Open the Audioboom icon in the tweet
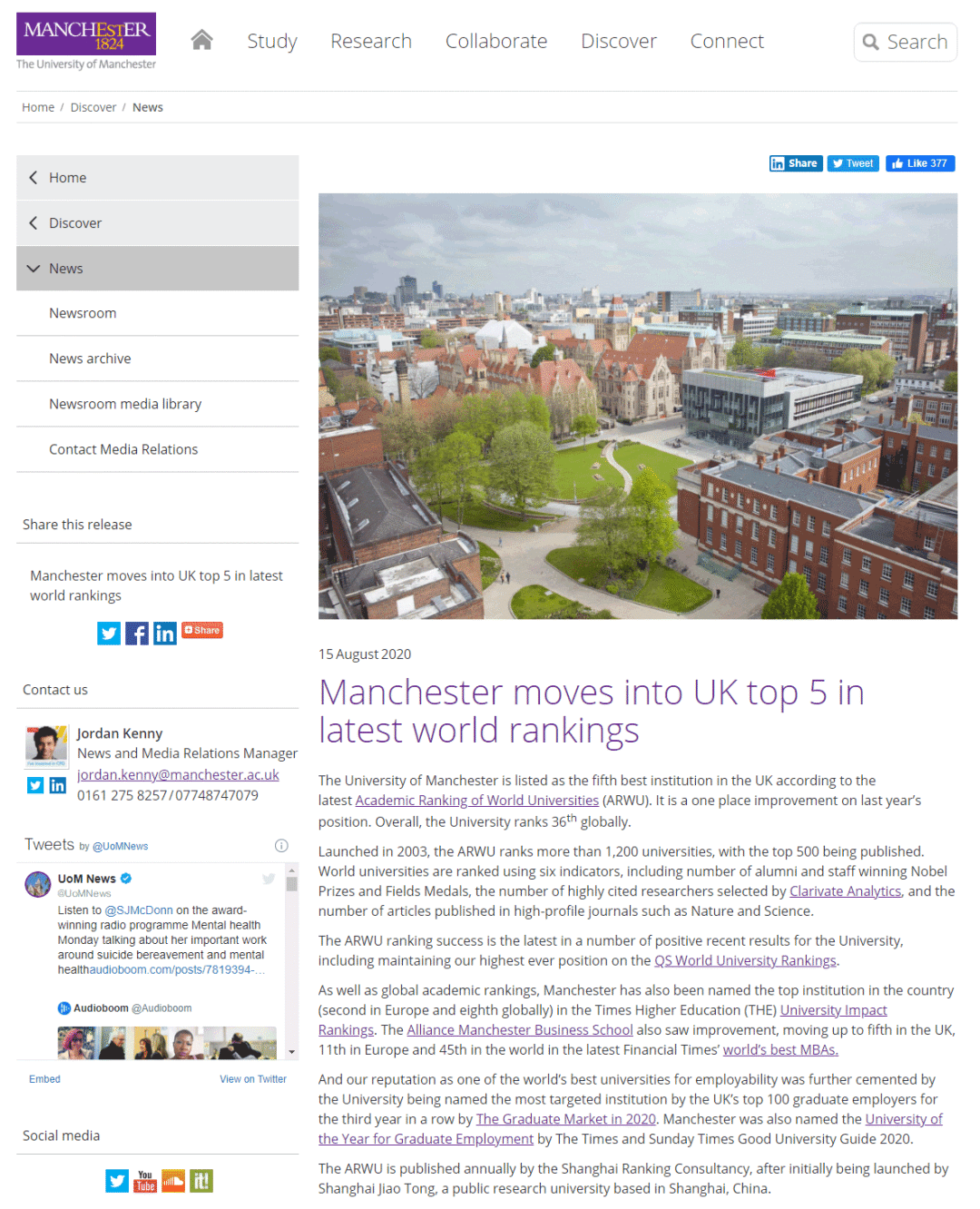This screenshot has height=1209, width=980. pyautogui.click(x=64, y=1008)
